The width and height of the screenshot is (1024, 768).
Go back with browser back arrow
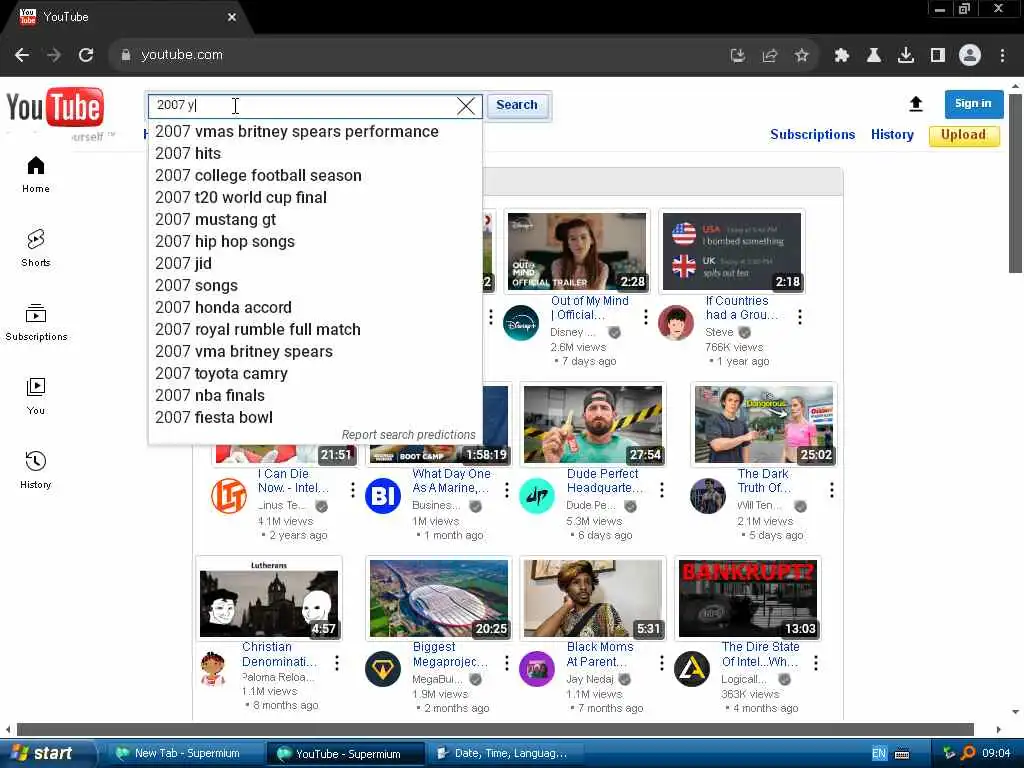pos(22,55)
